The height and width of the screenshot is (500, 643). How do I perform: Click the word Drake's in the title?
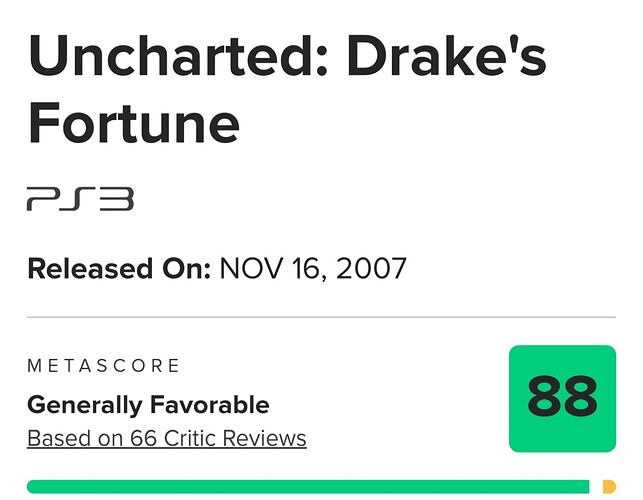coord(447,55)
